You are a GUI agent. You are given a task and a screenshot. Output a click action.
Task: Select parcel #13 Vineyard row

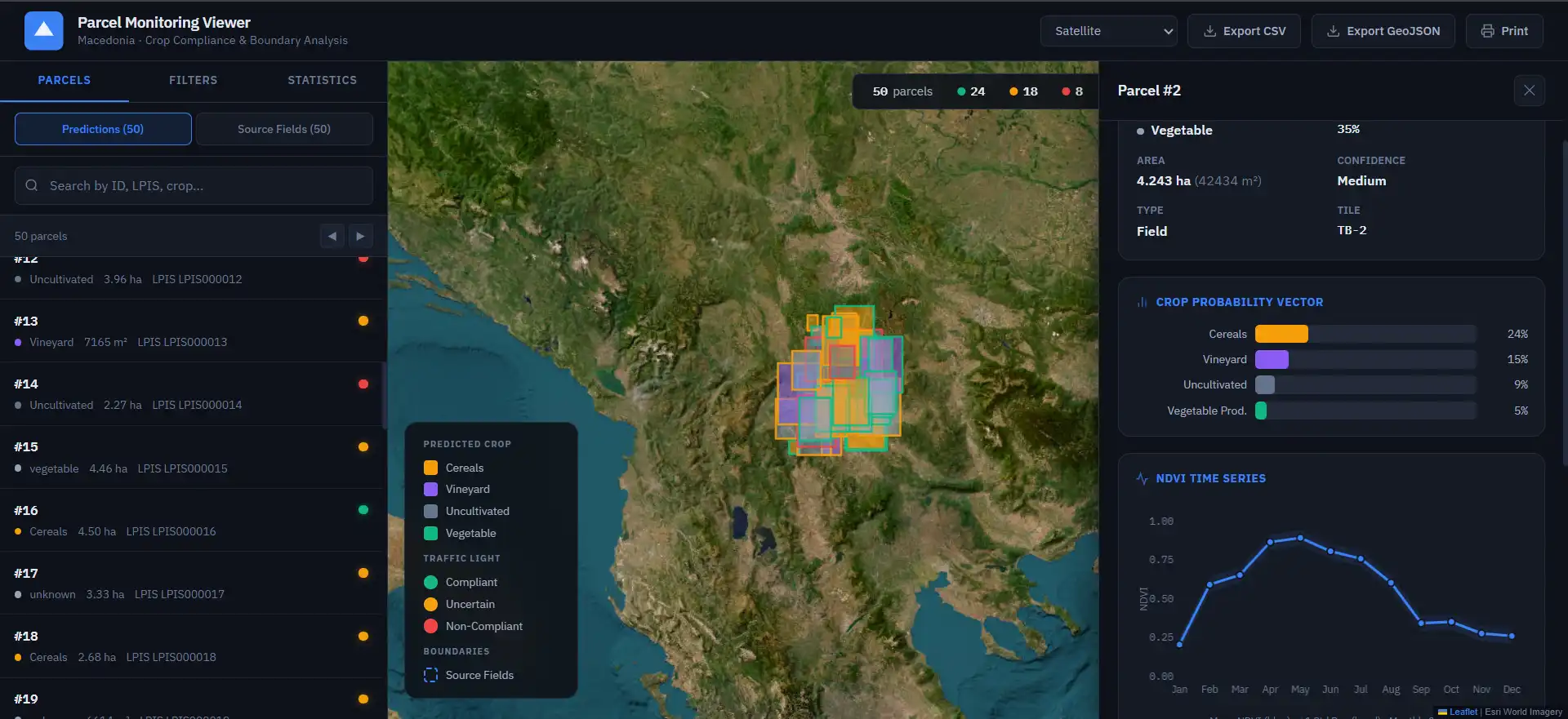pos(192,331)
